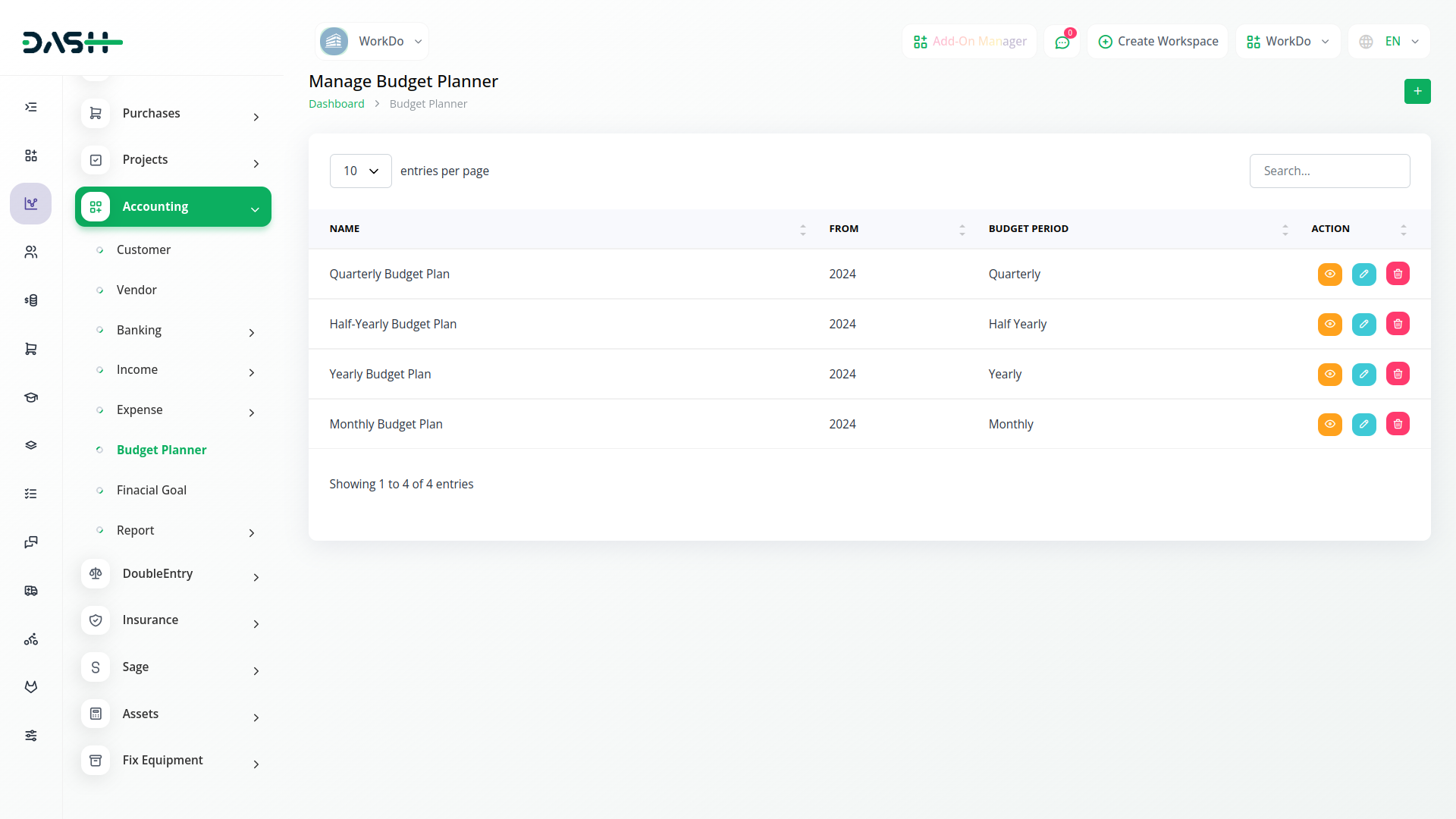This screenshot has width=1456, height=819.
Task: Click the Search input field
Action: tap(1329, 171)
